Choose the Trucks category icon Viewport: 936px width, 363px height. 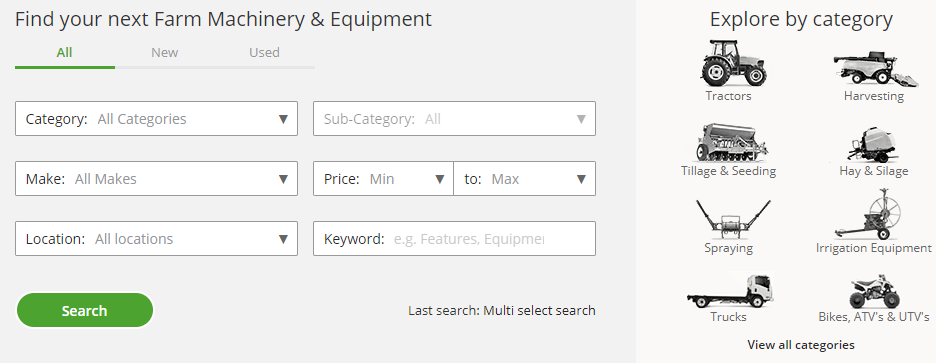point(729,291)
